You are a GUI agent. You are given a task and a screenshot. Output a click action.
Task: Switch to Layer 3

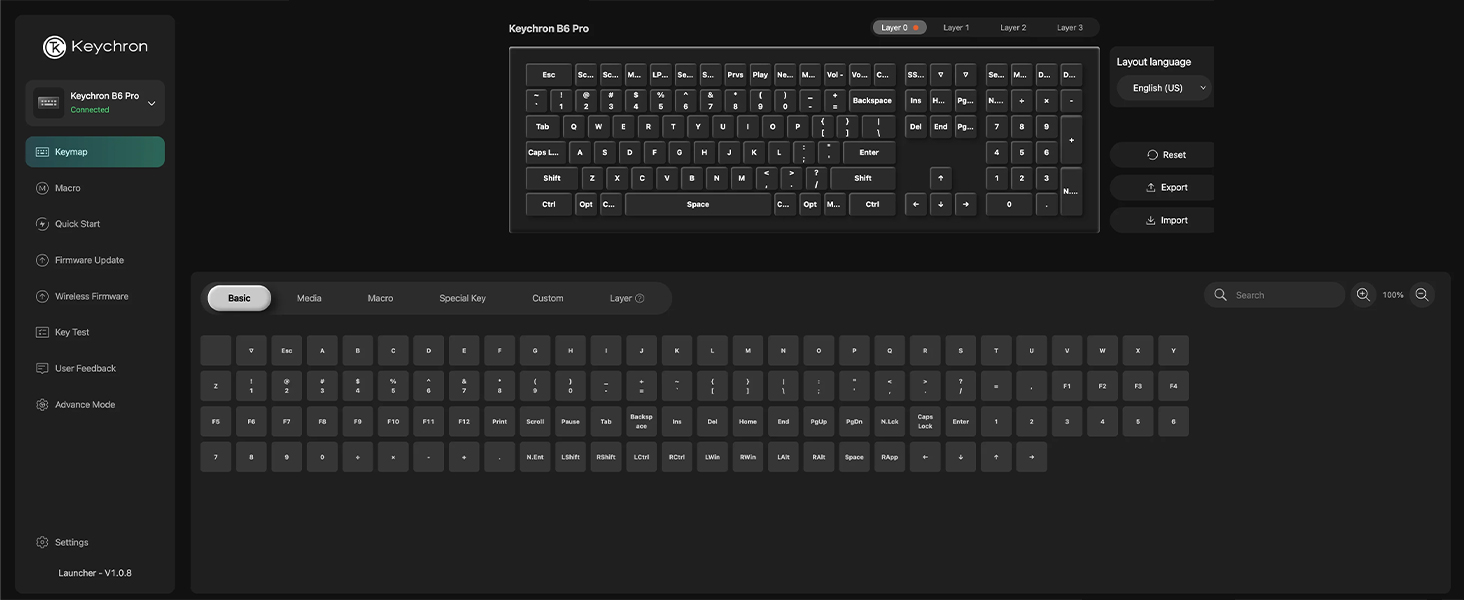[x=1070, y=28]
